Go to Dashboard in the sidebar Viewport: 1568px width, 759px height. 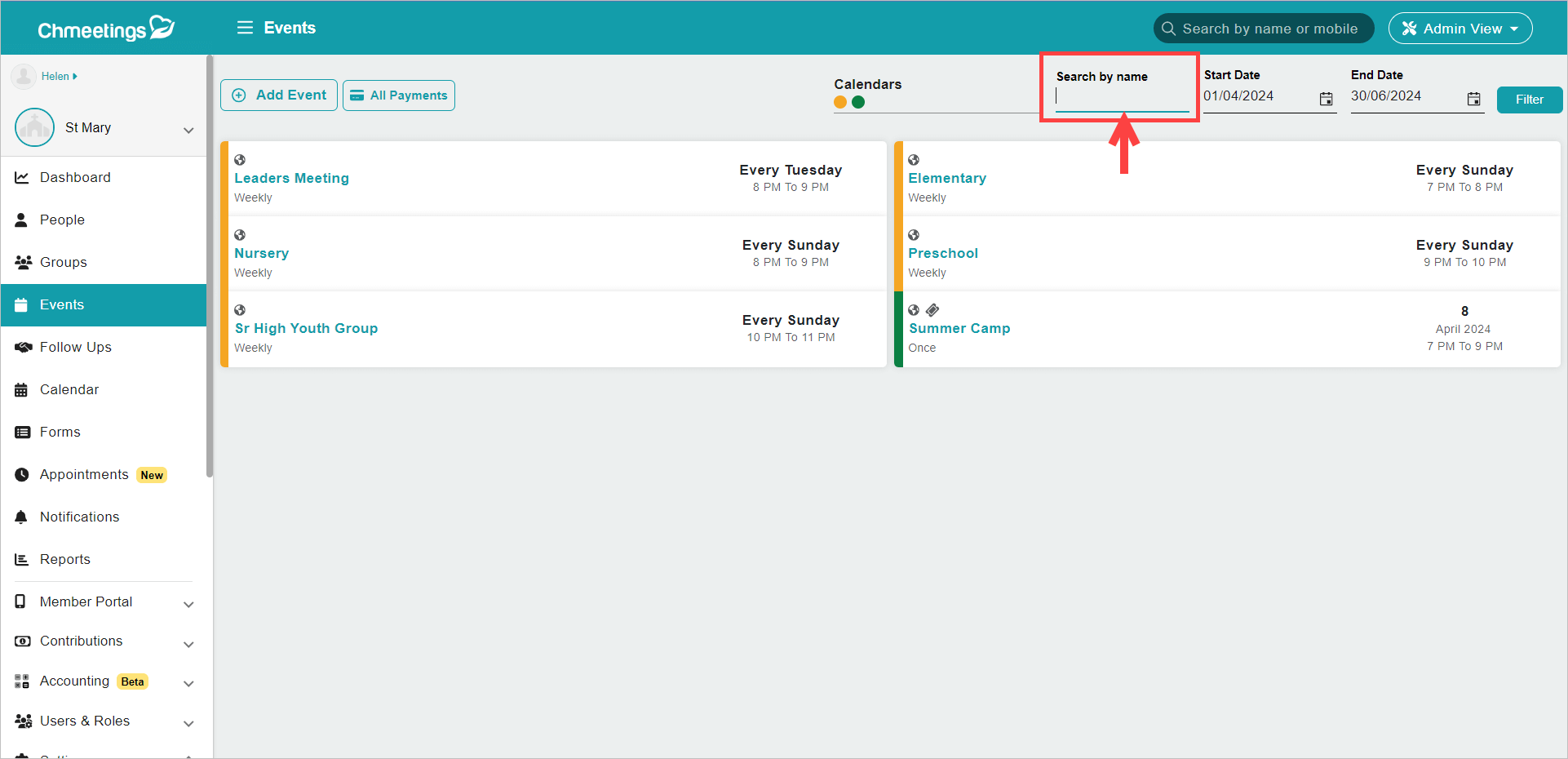pyautogui.click(x=104, y=177)
